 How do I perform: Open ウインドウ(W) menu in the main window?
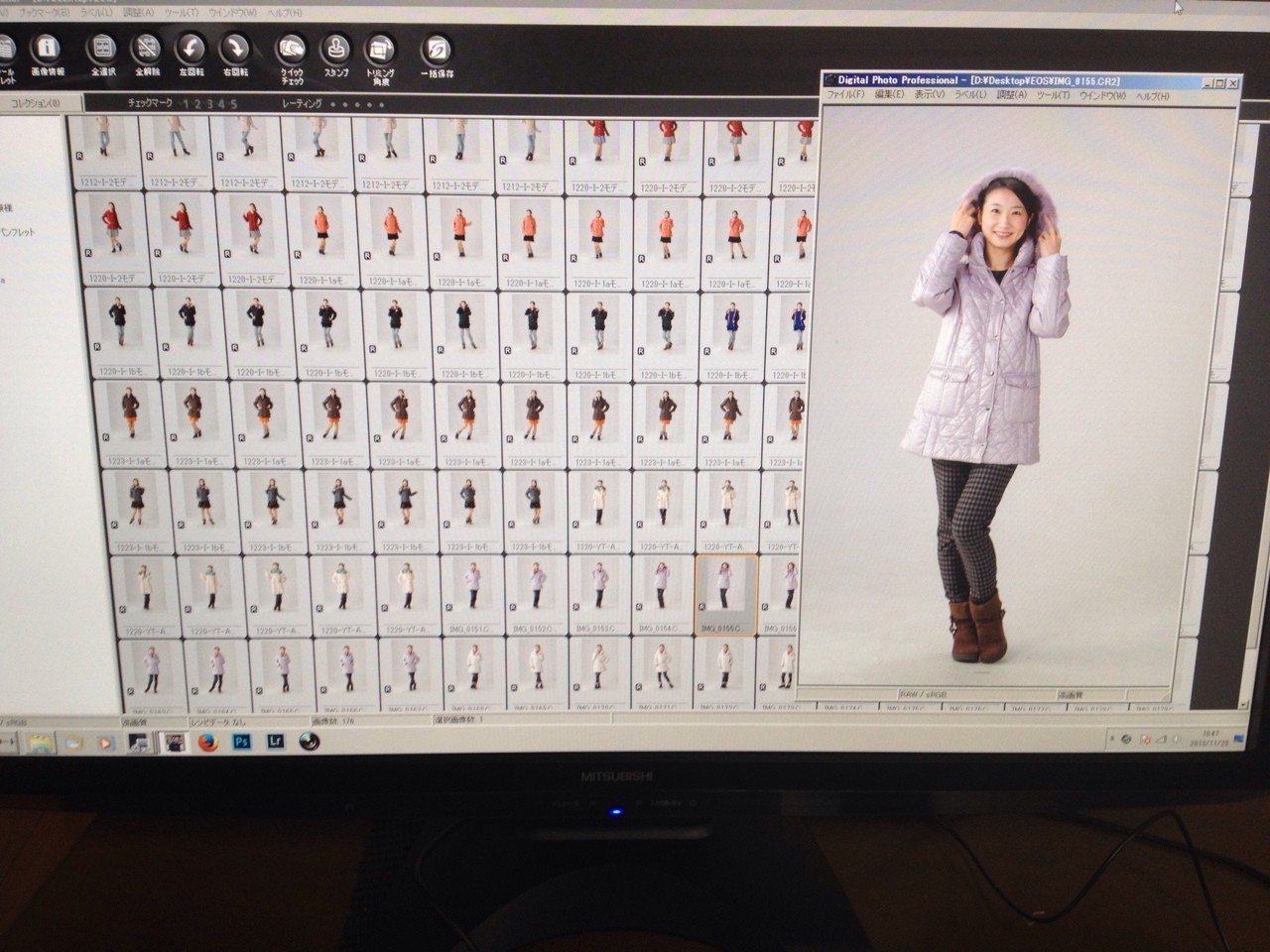click(234, 13)
